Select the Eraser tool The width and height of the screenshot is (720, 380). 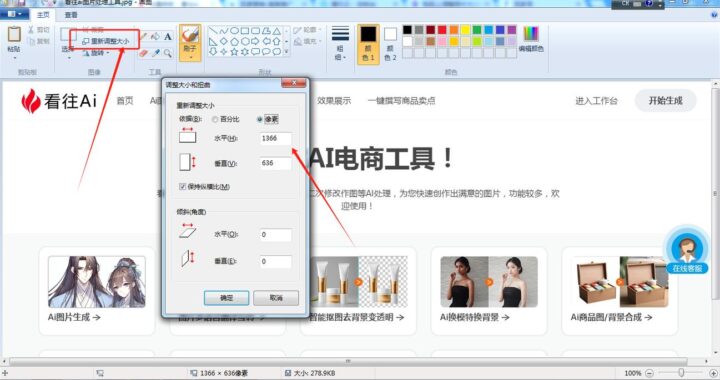click(x=144, y=53)
